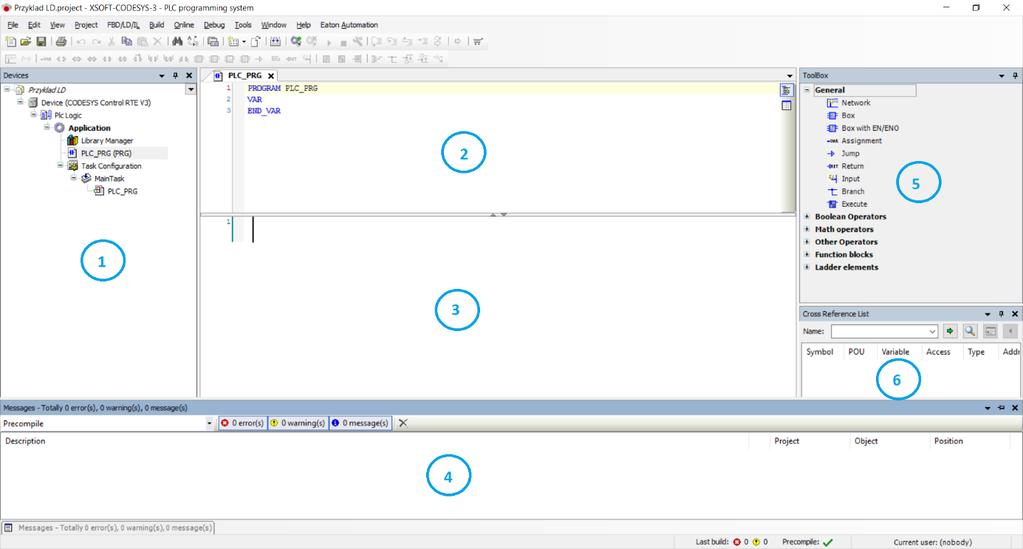Open the FBD/LD/IL menu
Image resolution: width=1023 pixels, height=549 pixels.
pos(123,25)
